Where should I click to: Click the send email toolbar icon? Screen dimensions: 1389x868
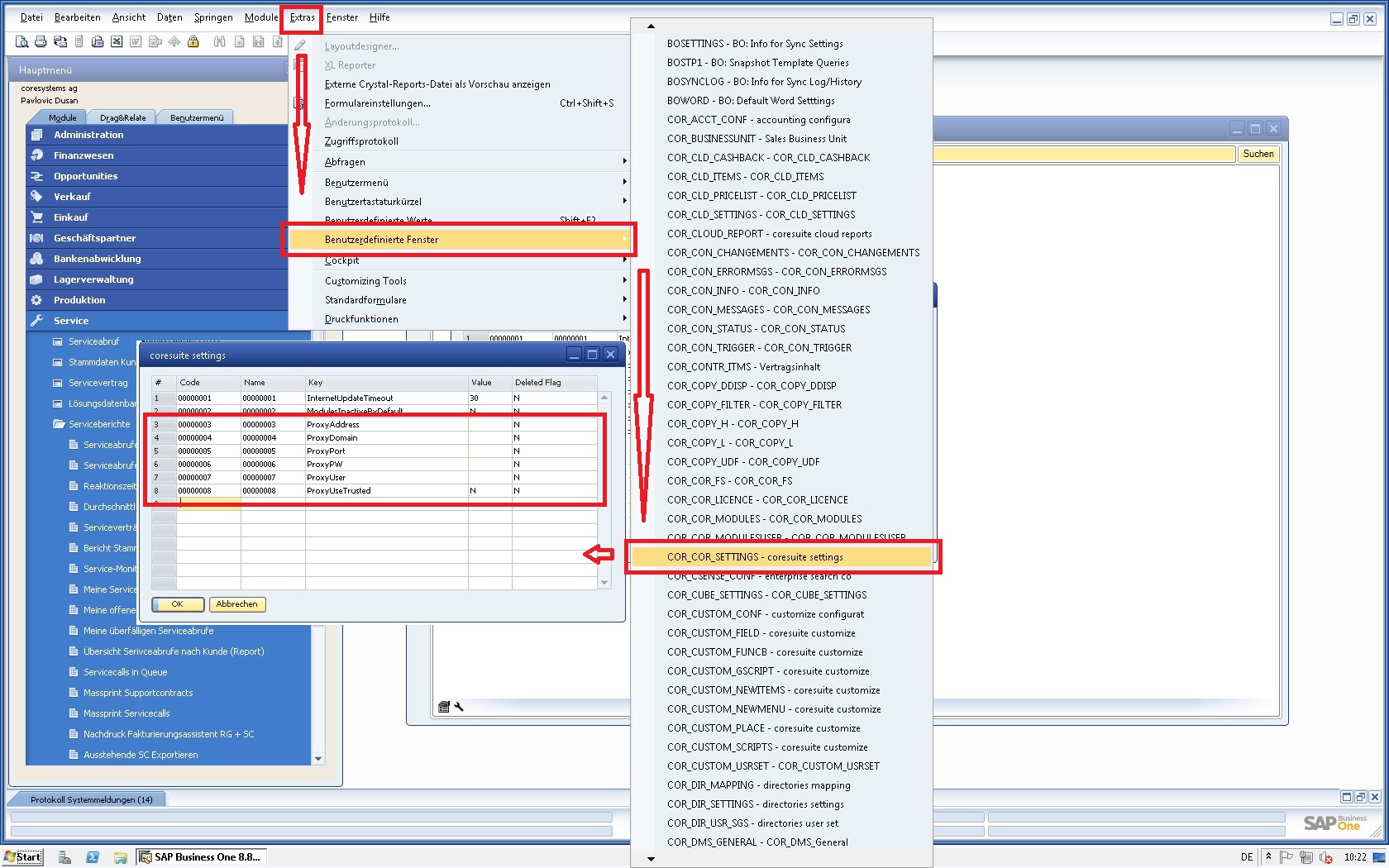pos(60,41)
